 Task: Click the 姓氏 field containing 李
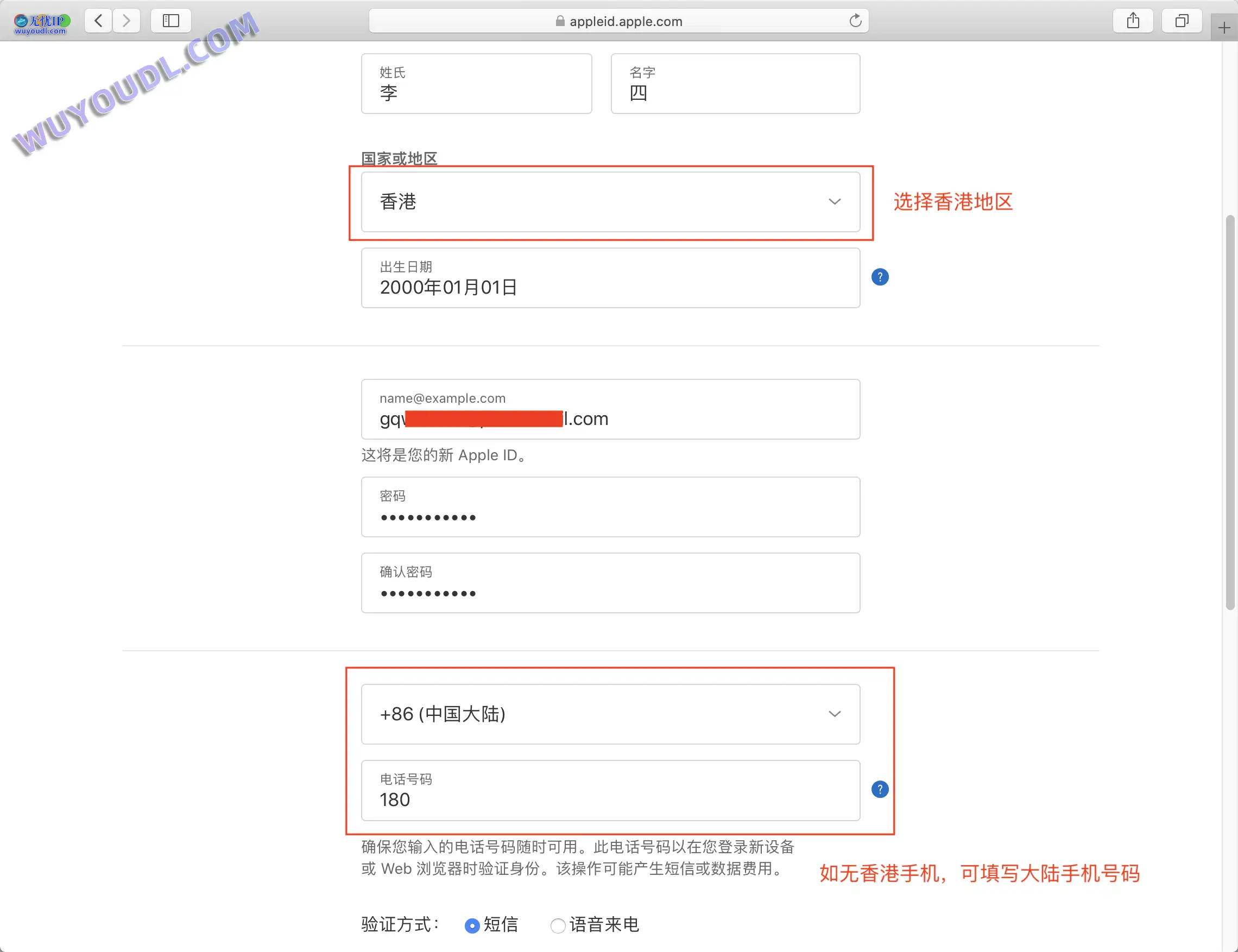click(x=476, y=83)
